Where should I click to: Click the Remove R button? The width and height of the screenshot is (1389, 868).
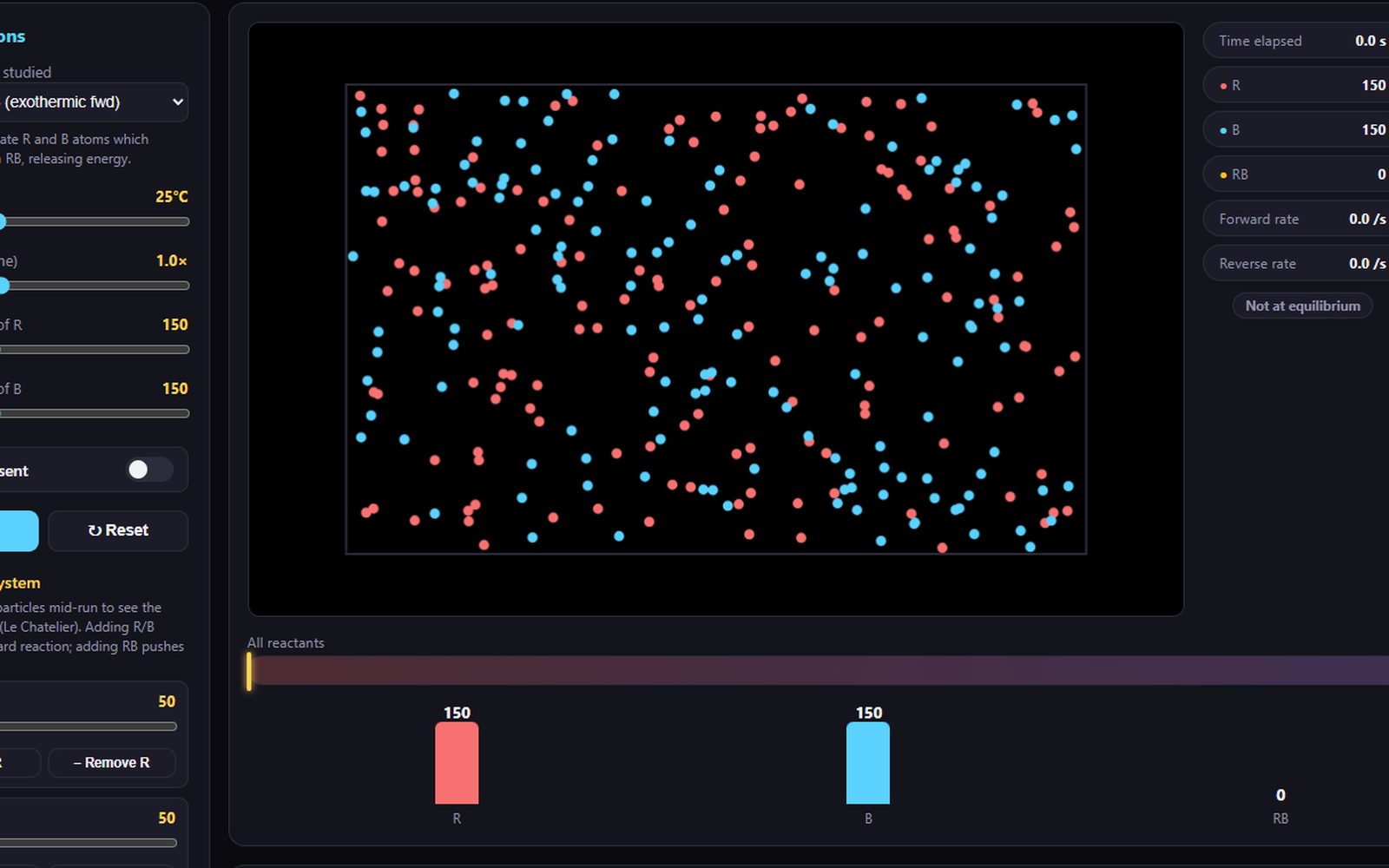[x=111, y=763]
